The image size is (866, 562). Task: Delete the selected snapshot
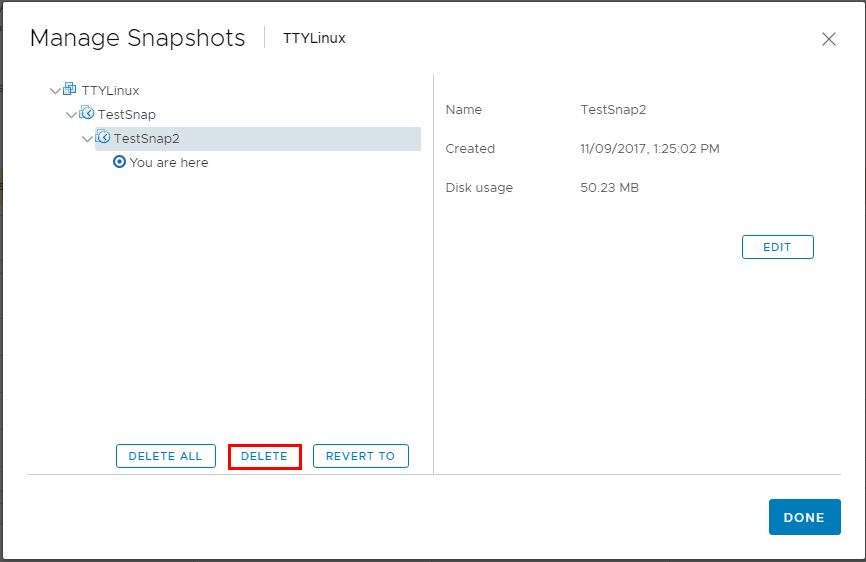click(x=264, y=456)
